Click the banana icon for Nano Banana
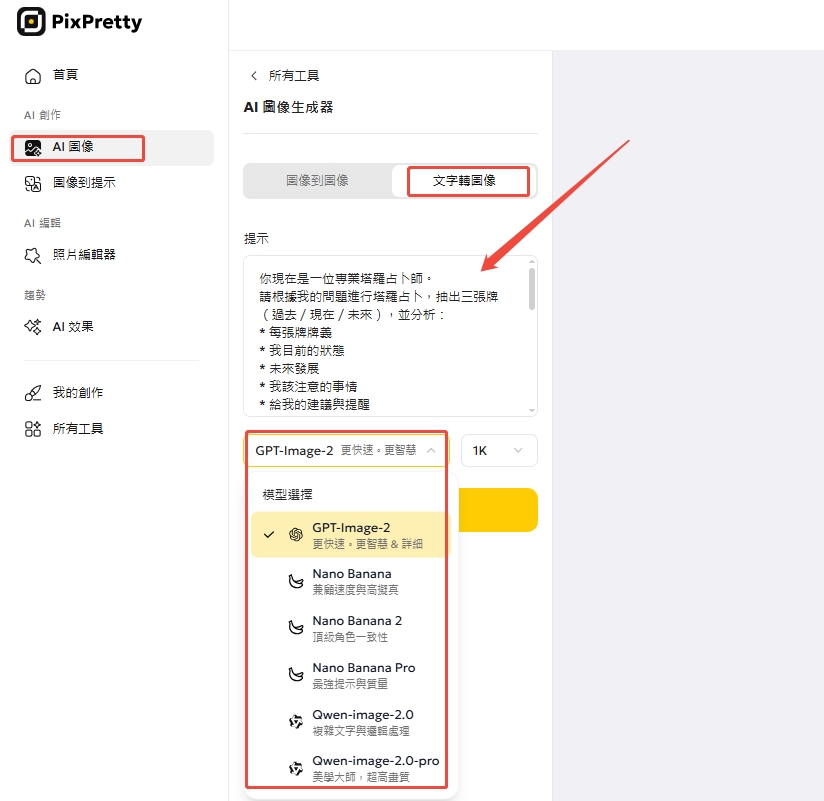 coord(296,581)
